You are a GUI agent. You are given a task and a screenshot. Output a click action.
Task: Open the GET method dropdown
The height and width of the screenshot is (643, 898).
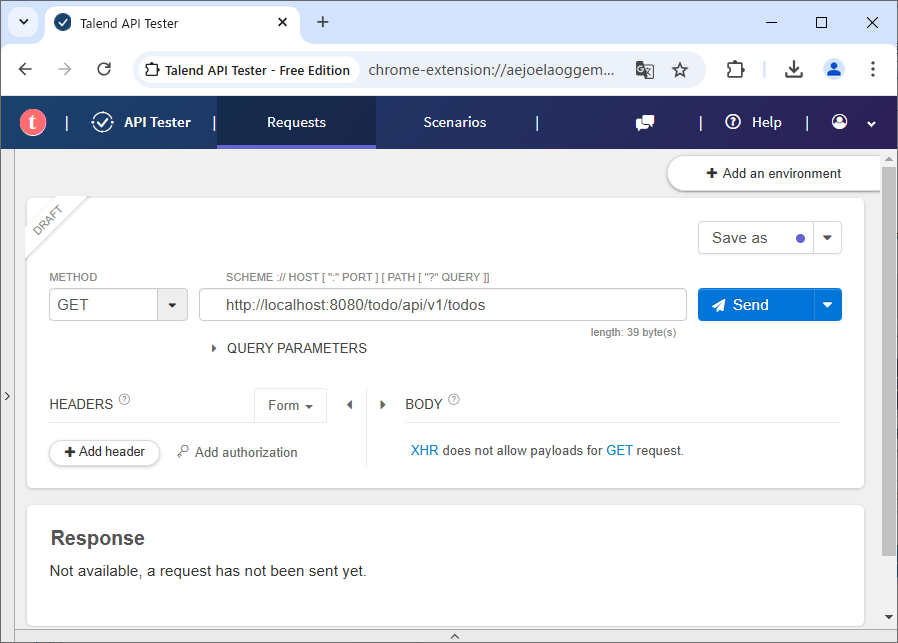(172, 305)
